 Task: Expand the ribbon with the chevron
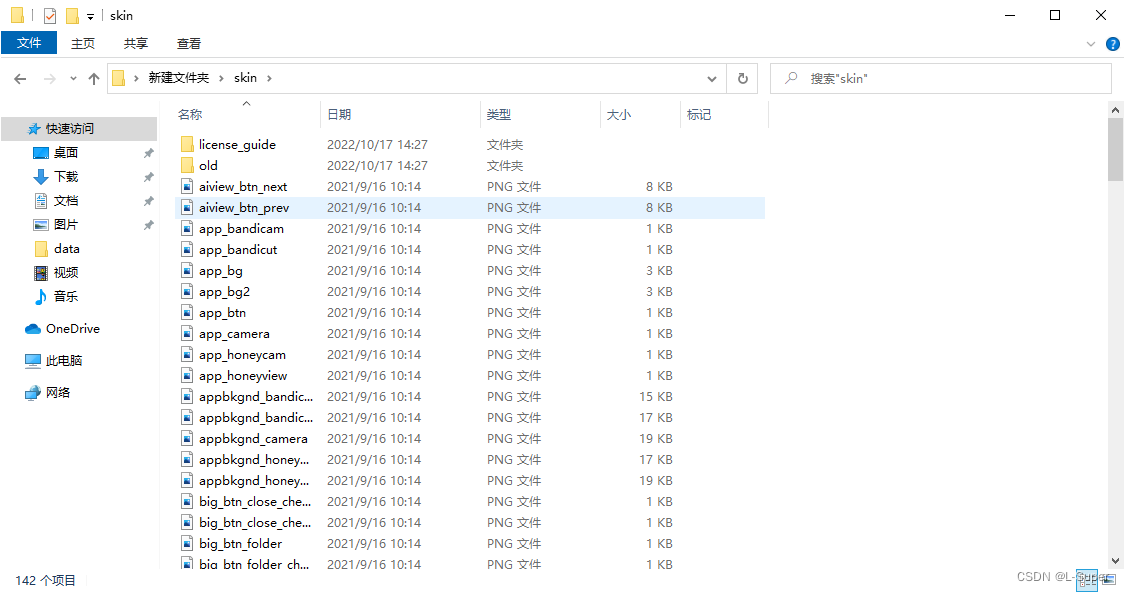click(1091, 44)
